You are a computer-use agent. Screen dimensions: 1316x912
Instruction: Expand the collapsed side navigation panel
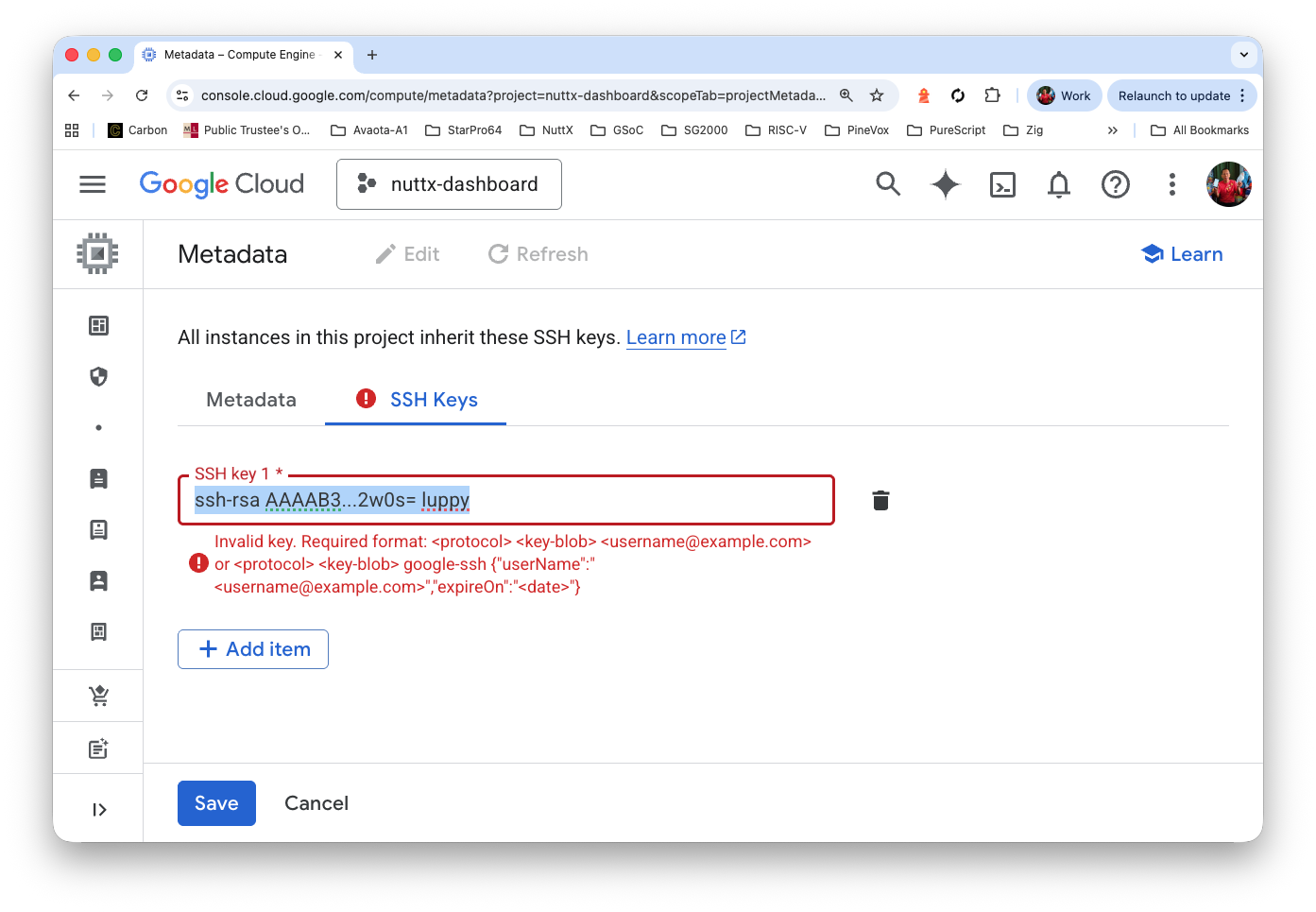tap(98, 810)
